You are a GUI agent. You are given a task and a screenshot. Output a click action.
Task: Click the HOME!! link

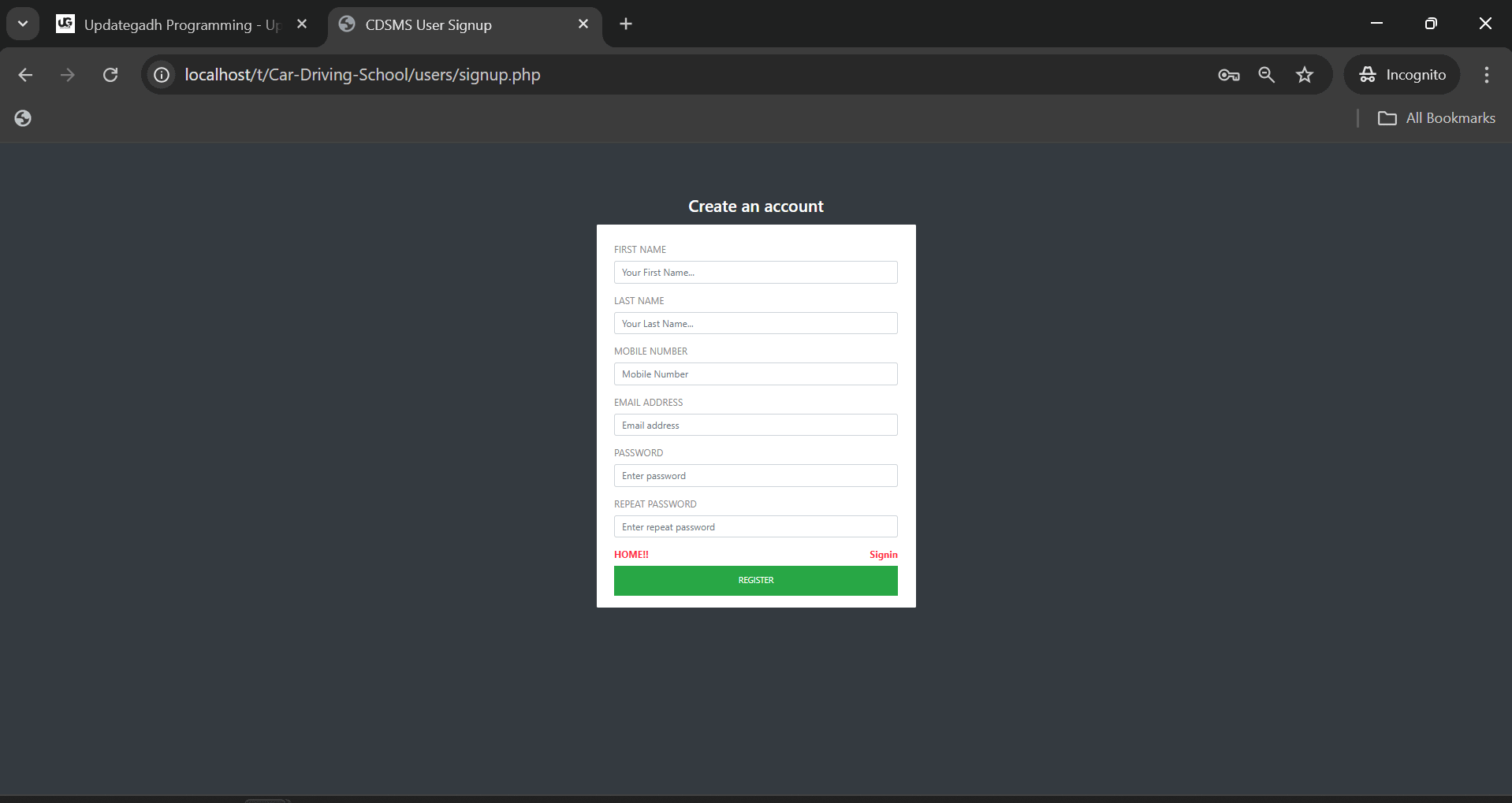click(x=631, y=554)
